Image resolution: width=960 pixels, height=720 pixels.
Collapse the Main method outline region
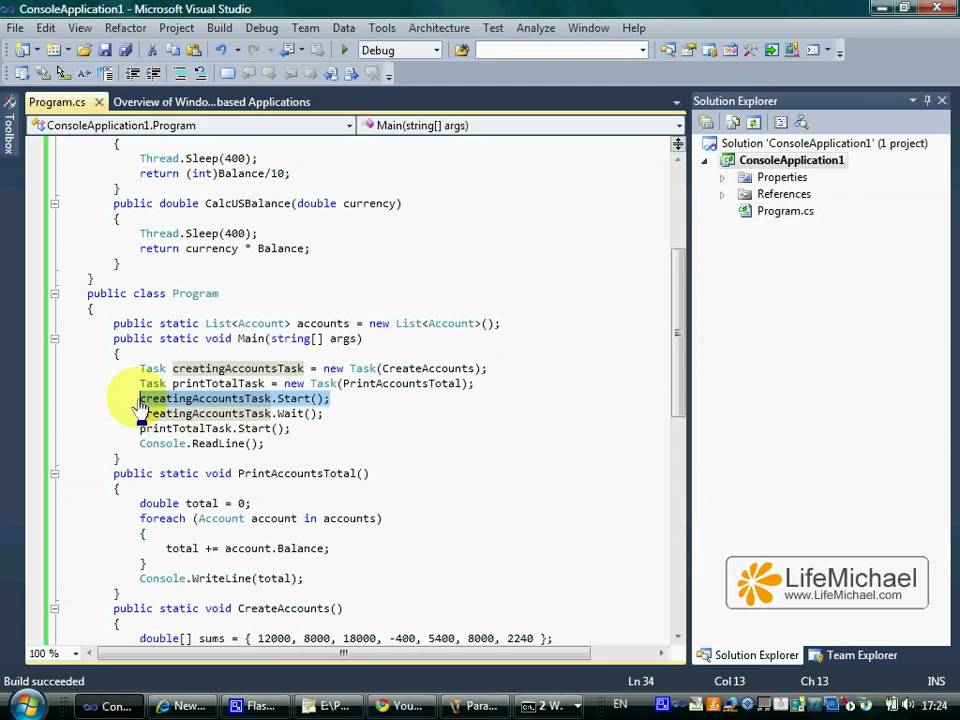54,339
